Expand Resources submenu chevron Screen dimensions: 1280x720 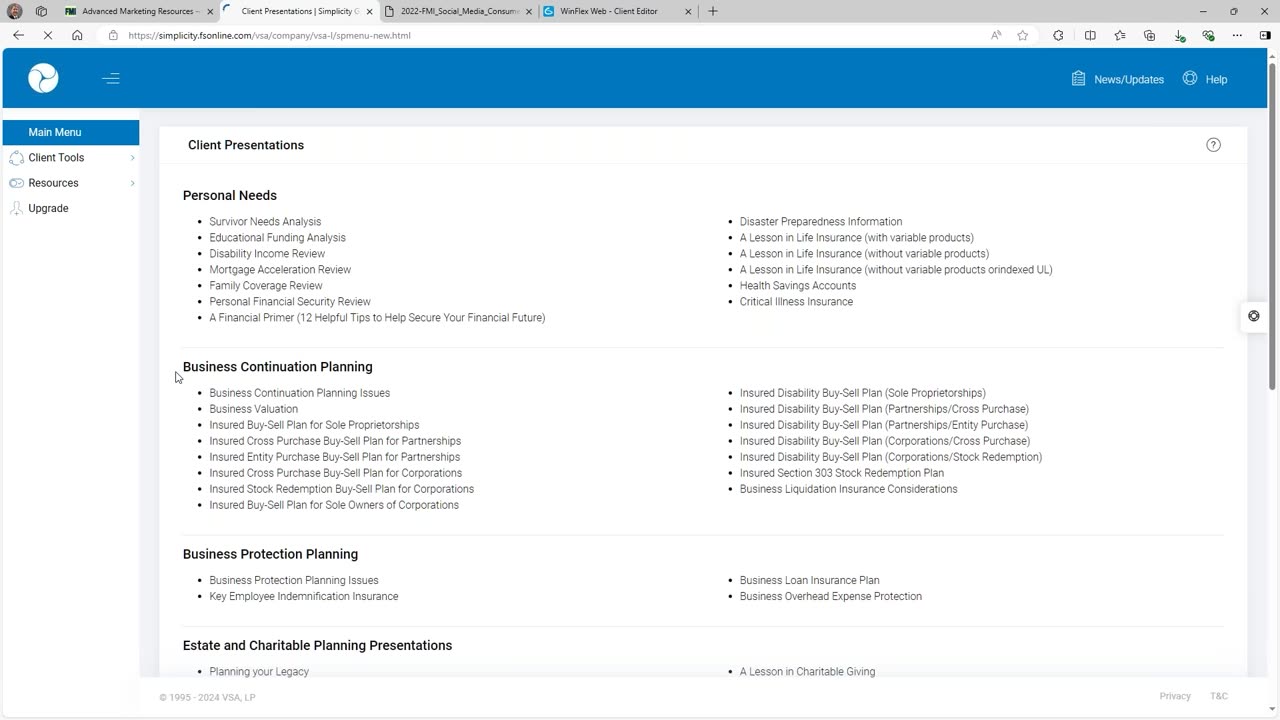click(132, 183)
